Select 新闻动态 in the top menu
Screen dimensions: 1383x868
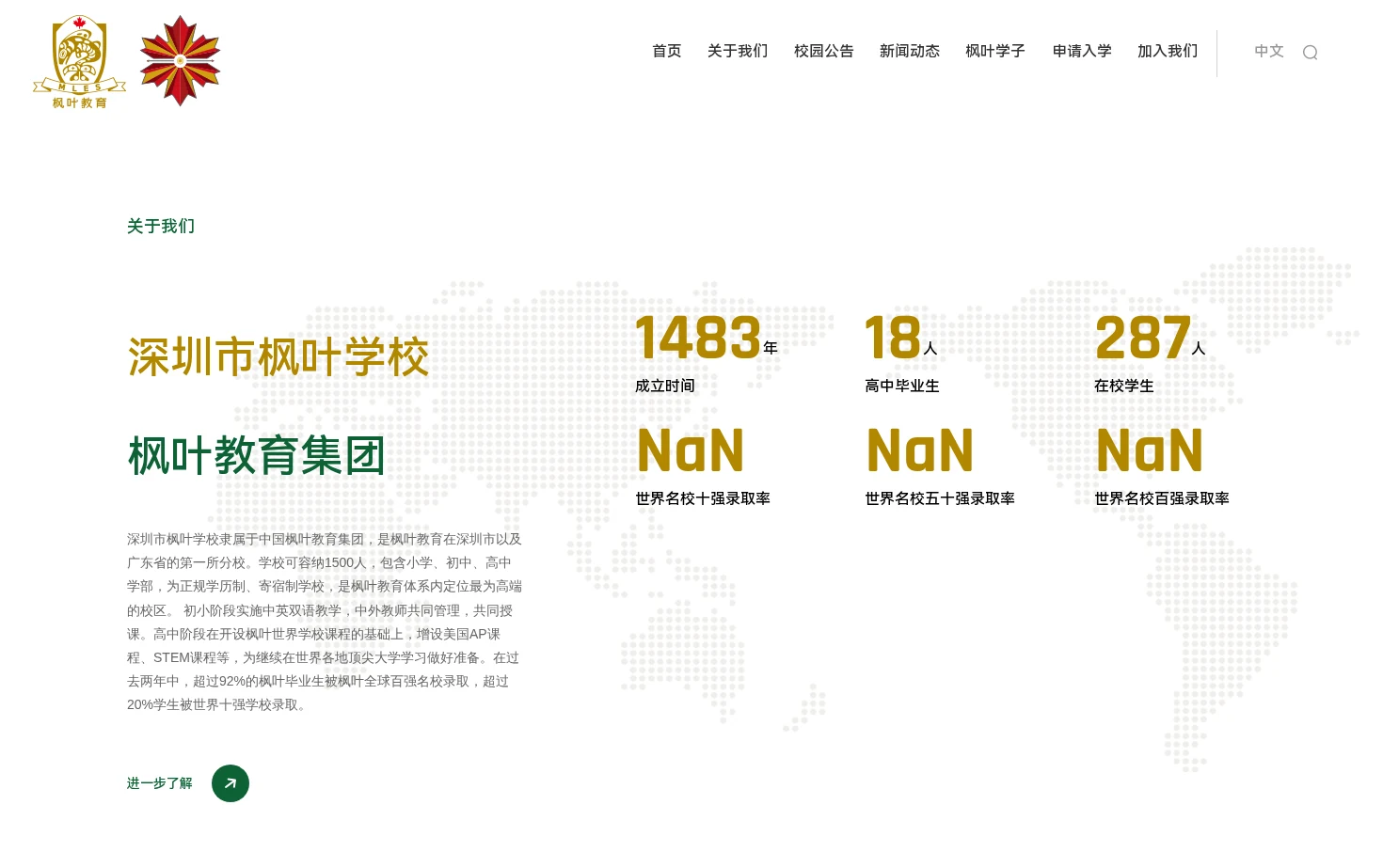point(910,51)
